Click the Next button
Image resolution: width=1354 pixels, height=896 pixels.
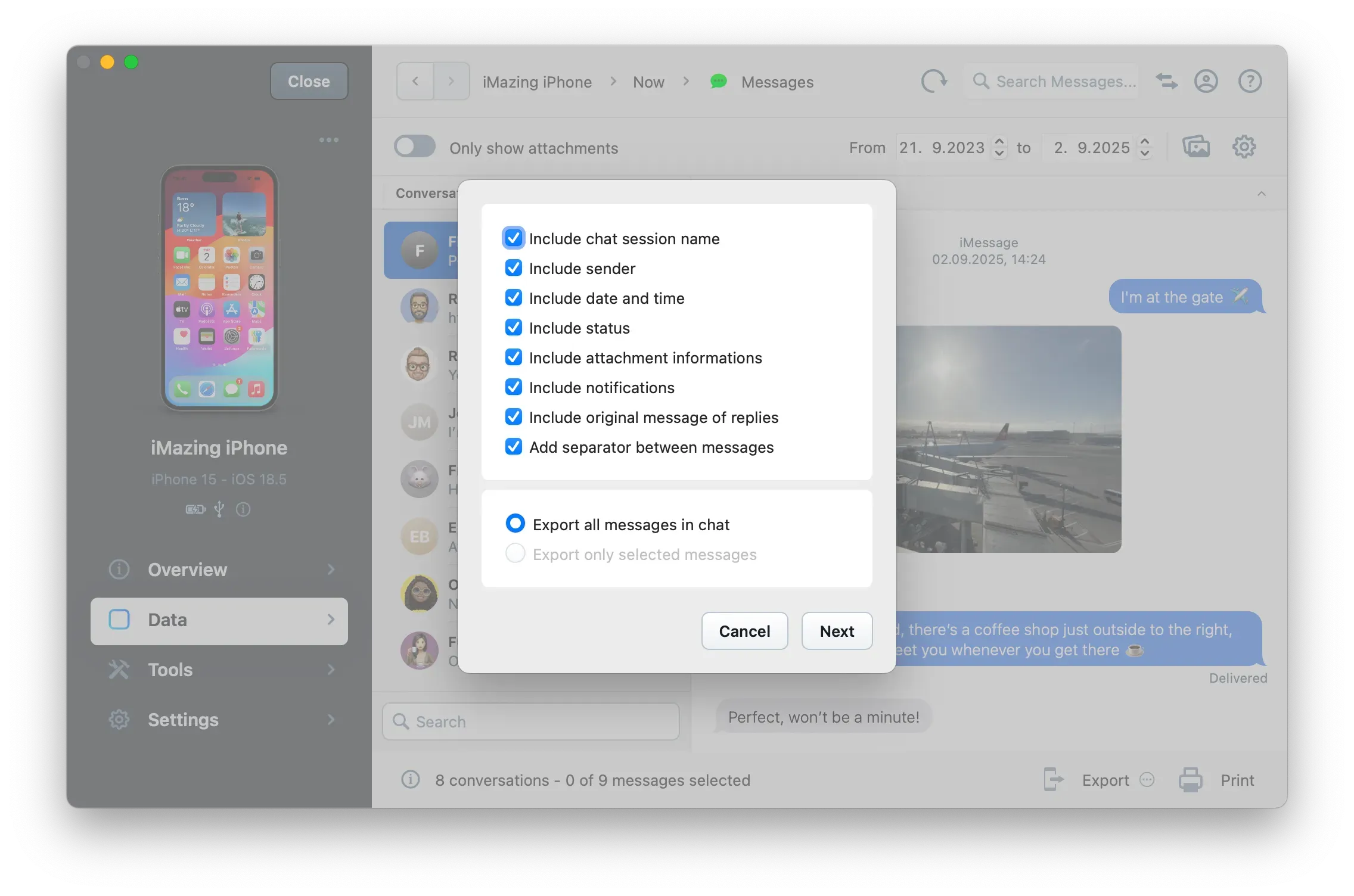(837, 631)
